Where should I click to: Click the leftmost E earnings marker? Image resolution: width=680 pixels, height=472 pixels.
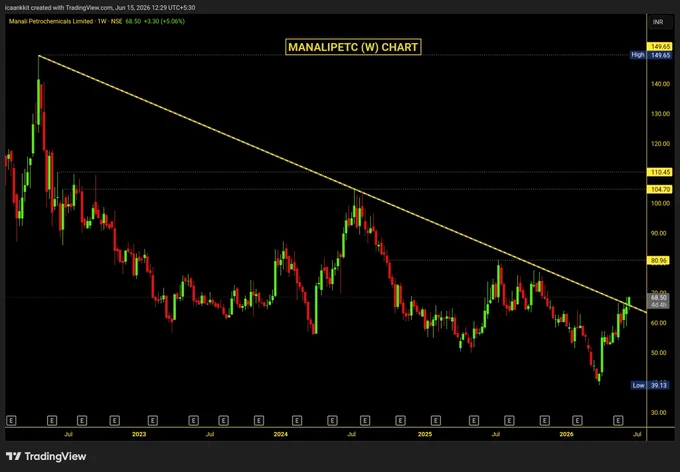tap(11, 420)
